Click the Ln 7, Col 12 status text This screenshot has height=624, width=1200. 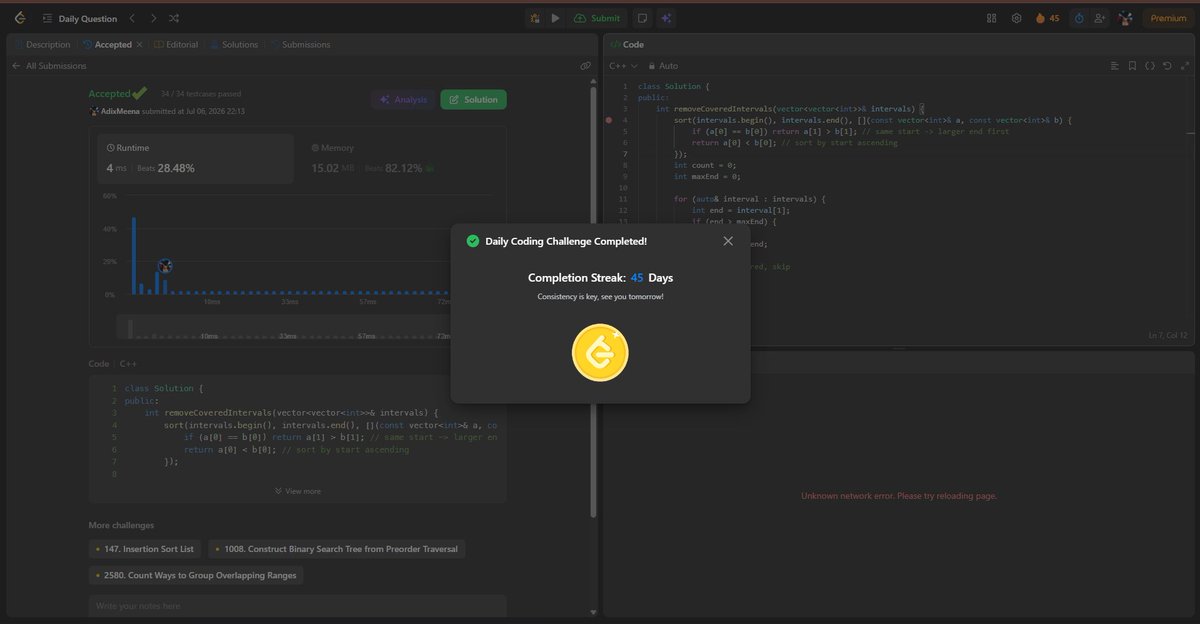coord(1170,336)
